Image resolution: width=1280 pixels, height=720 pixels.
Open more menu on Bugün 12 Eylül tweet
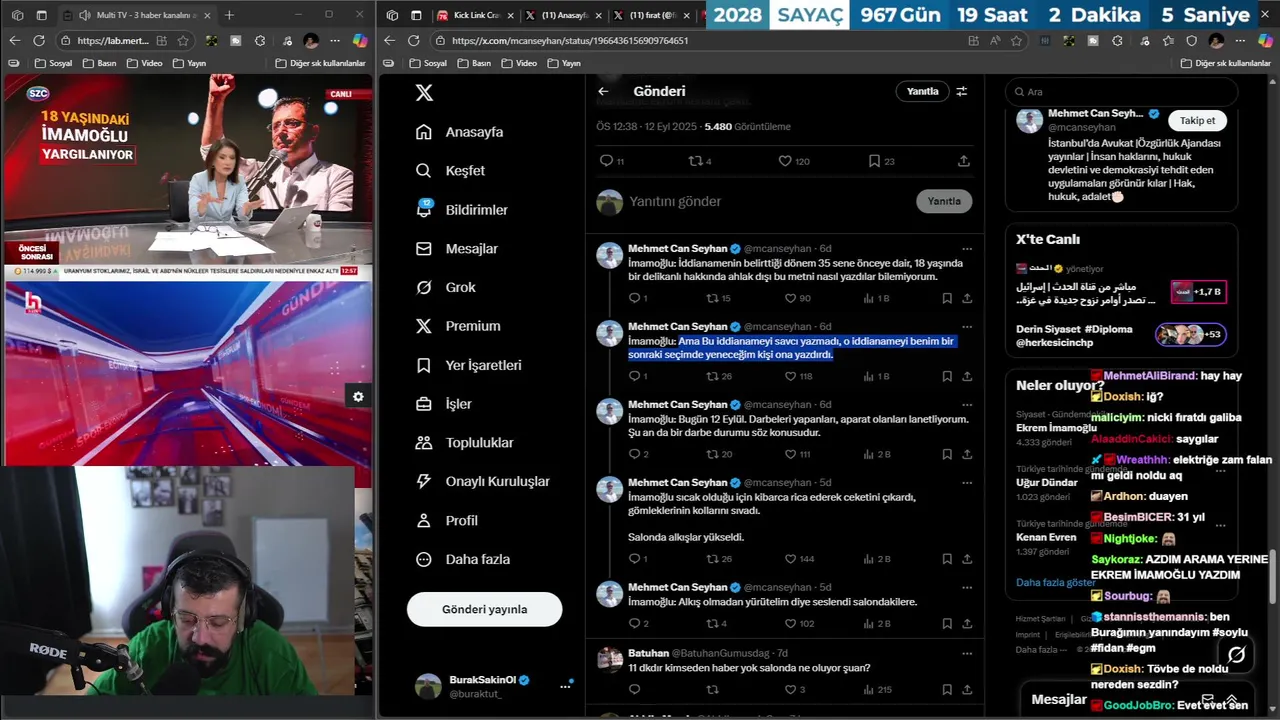(967, 405)
